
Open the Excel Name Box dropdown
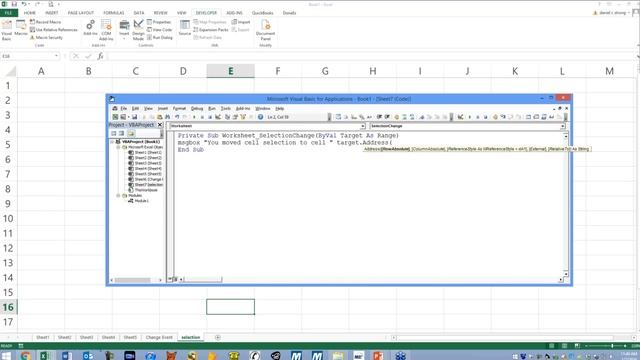point(56,56)
